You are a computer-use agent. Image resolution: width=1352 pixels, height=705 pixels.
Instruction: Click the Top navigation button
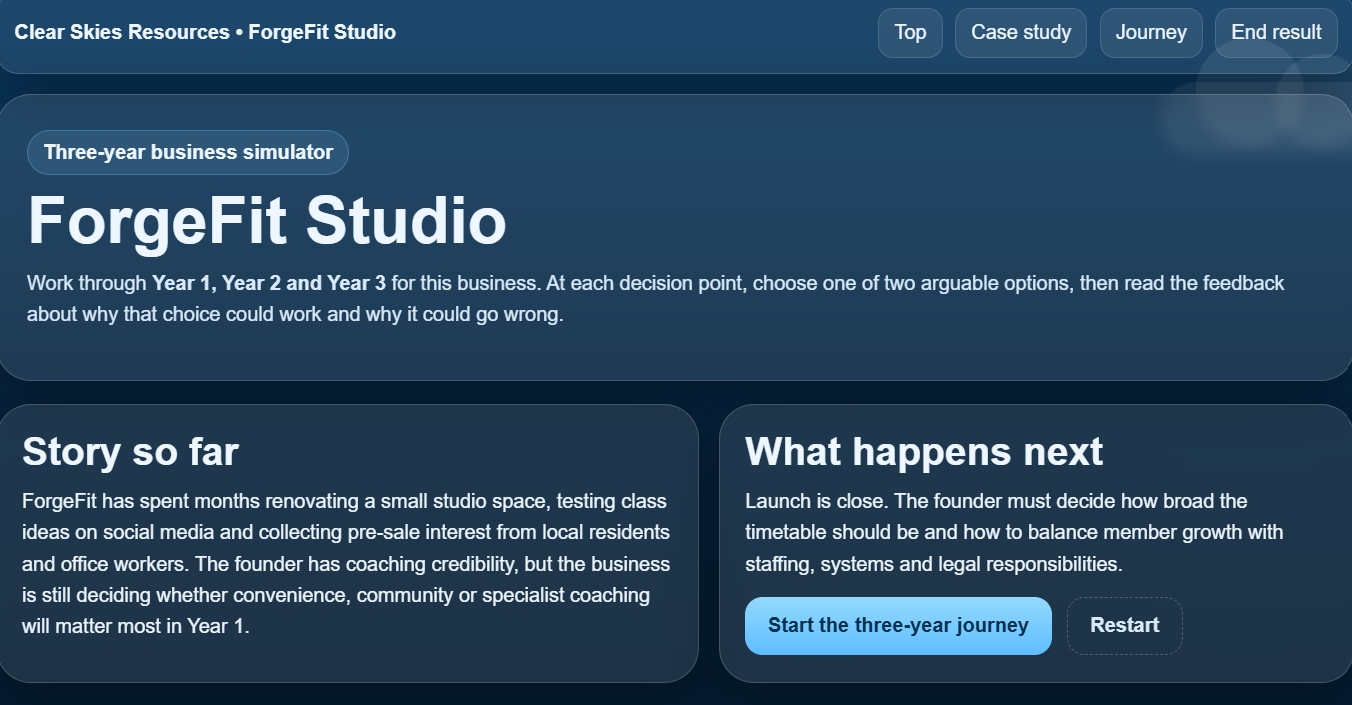(x=909, y=32)
